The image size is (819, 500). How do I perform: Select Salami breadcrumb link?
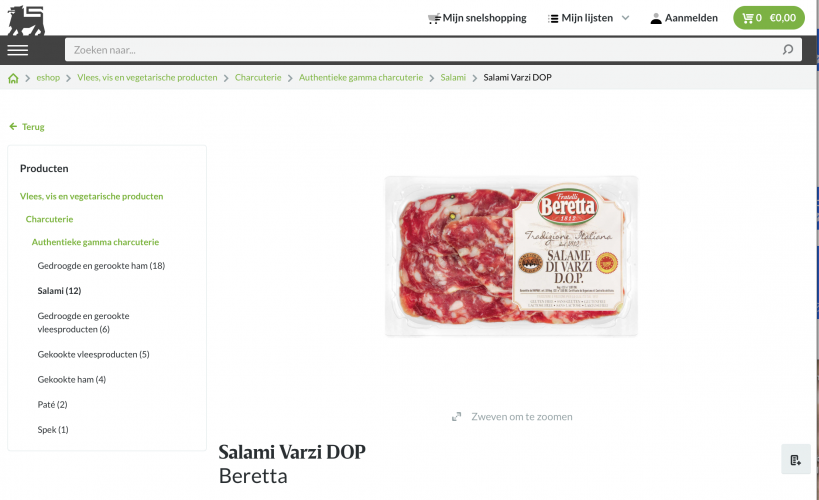coord(453,77)
